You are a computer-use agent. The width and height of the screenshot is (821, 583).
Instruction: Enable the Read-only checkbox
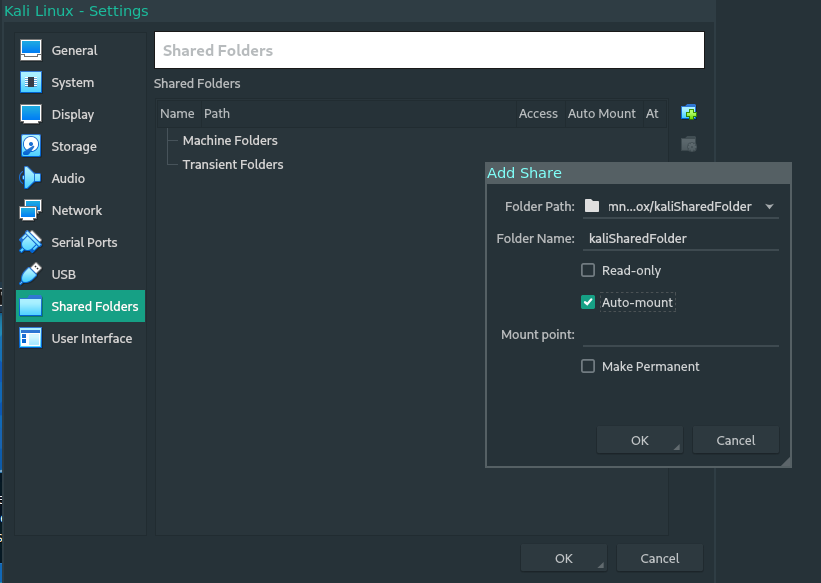click(588, 270)
